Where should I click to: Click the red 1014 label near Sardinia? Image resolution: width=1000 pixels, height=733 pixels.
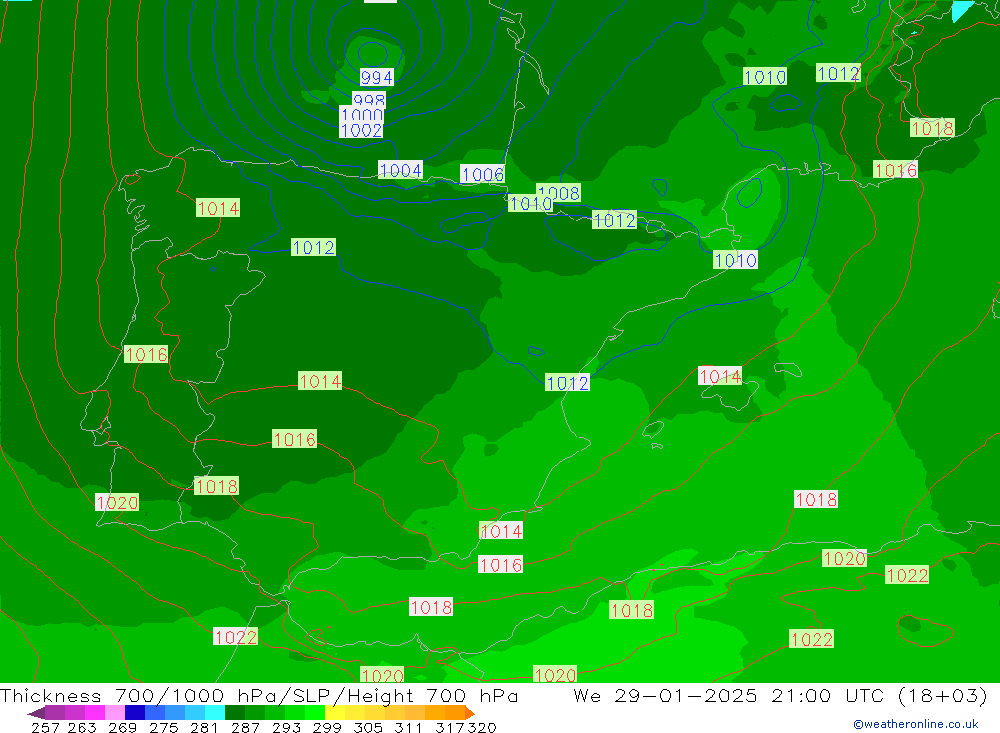click(720, 376)
